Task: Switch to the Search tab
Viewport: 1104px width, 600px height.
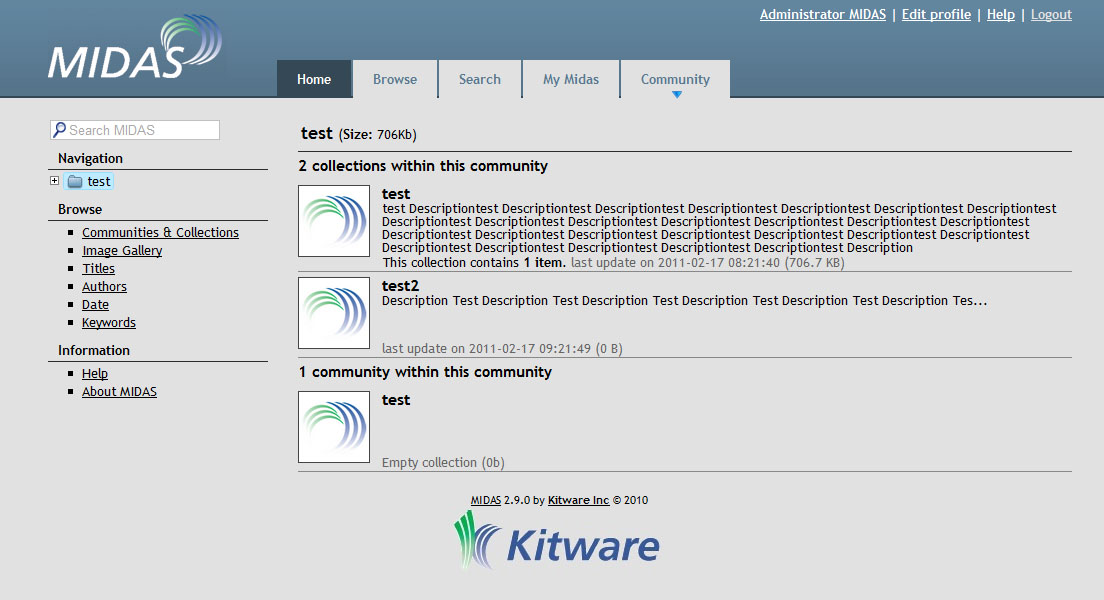Action: [x=480, y=79]
